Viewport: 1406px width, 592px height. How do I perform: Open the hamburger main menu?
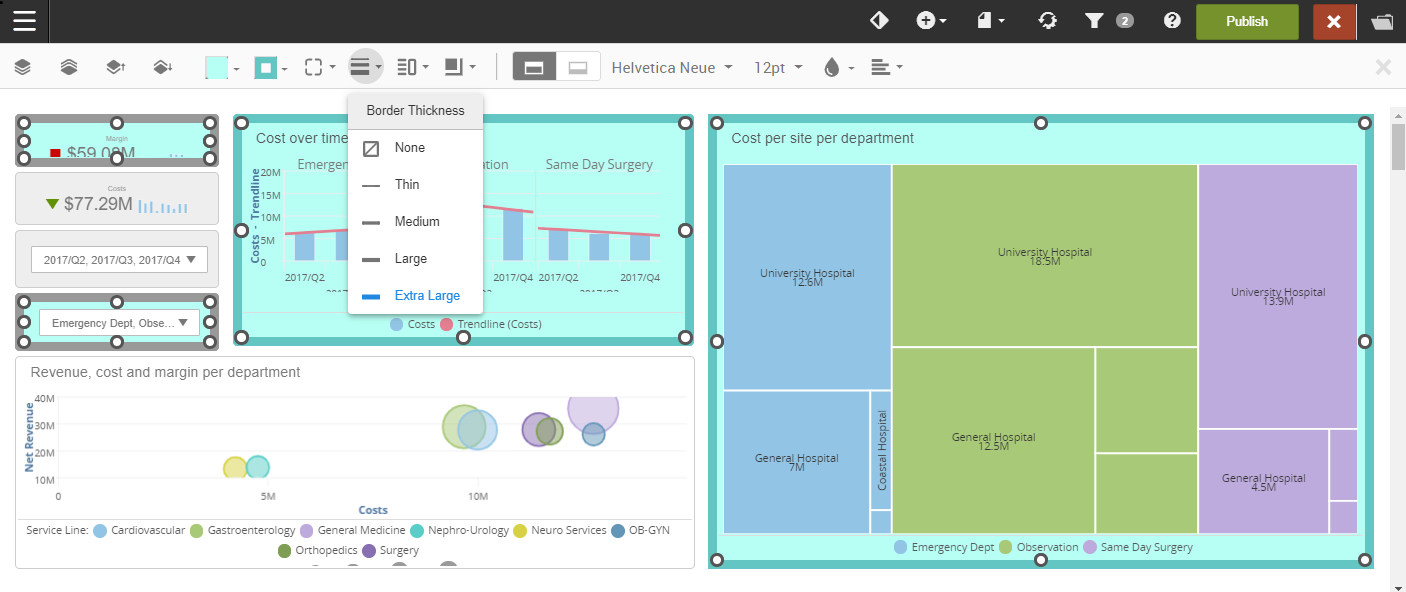click(x=24, y=21)
